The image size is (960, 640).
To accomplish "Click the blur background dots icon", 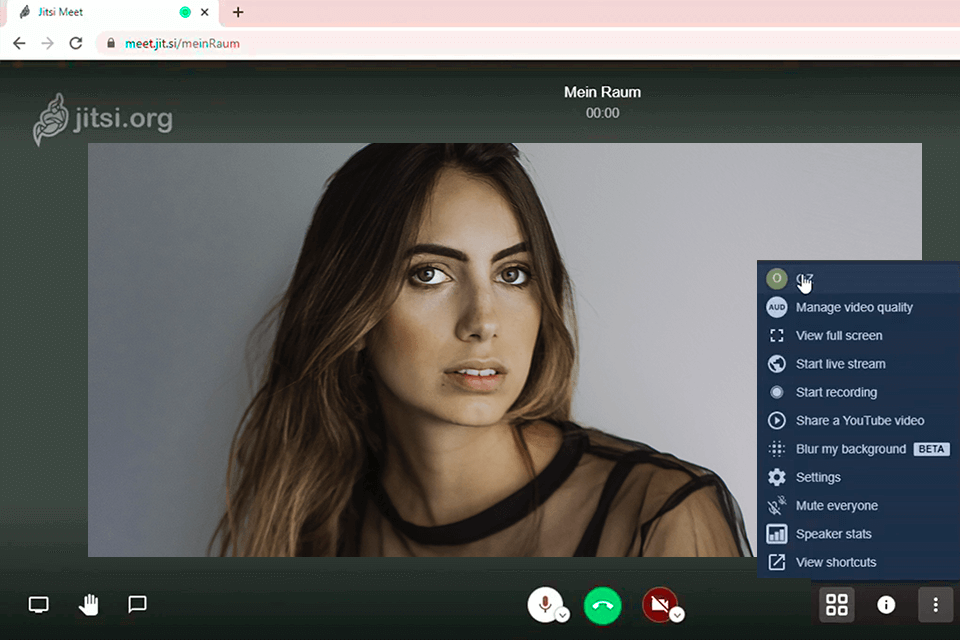I will [x=776, y=449].
